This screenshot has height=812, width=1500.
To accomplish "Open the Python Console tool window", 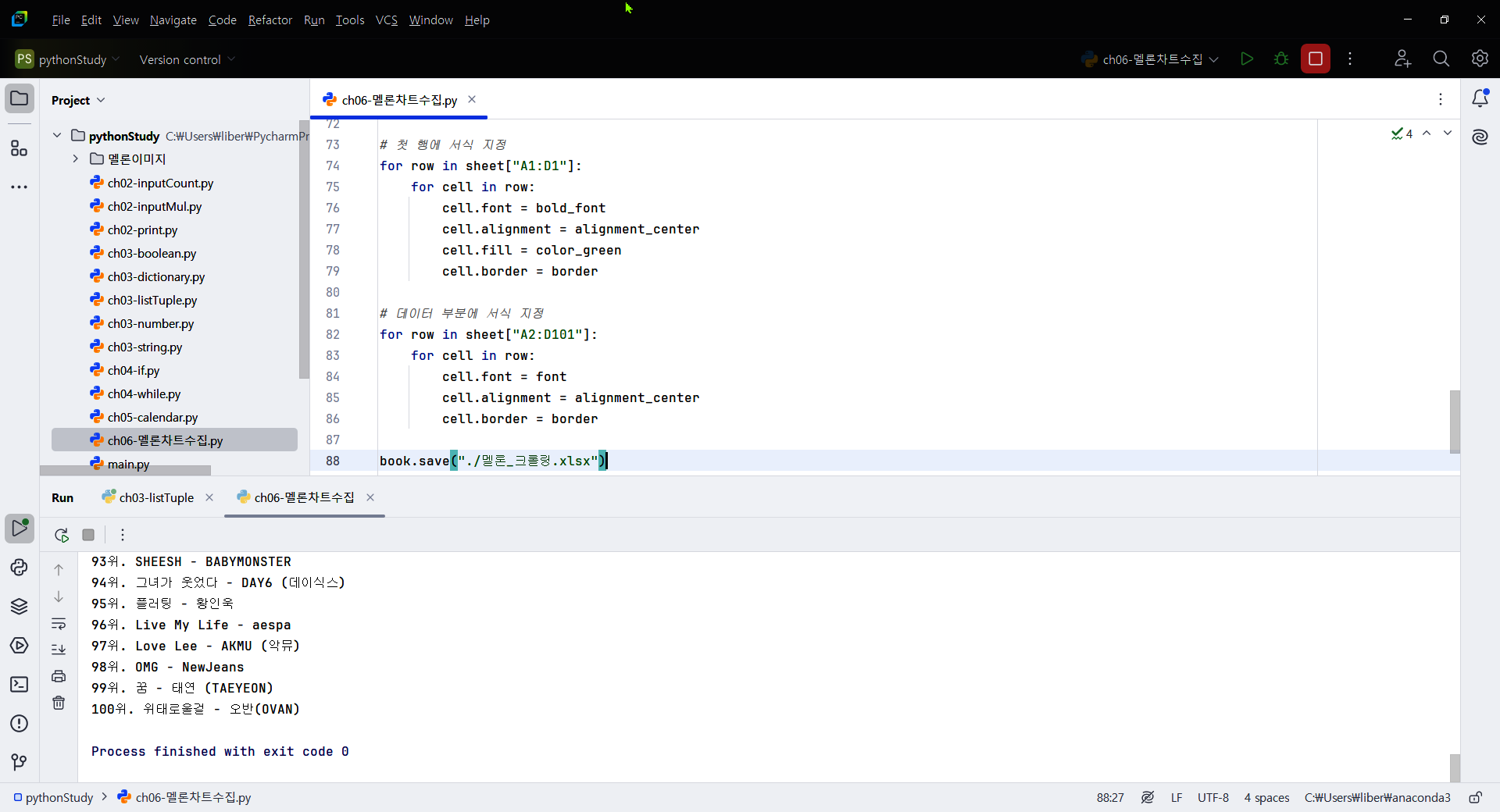I will (20, 568).
